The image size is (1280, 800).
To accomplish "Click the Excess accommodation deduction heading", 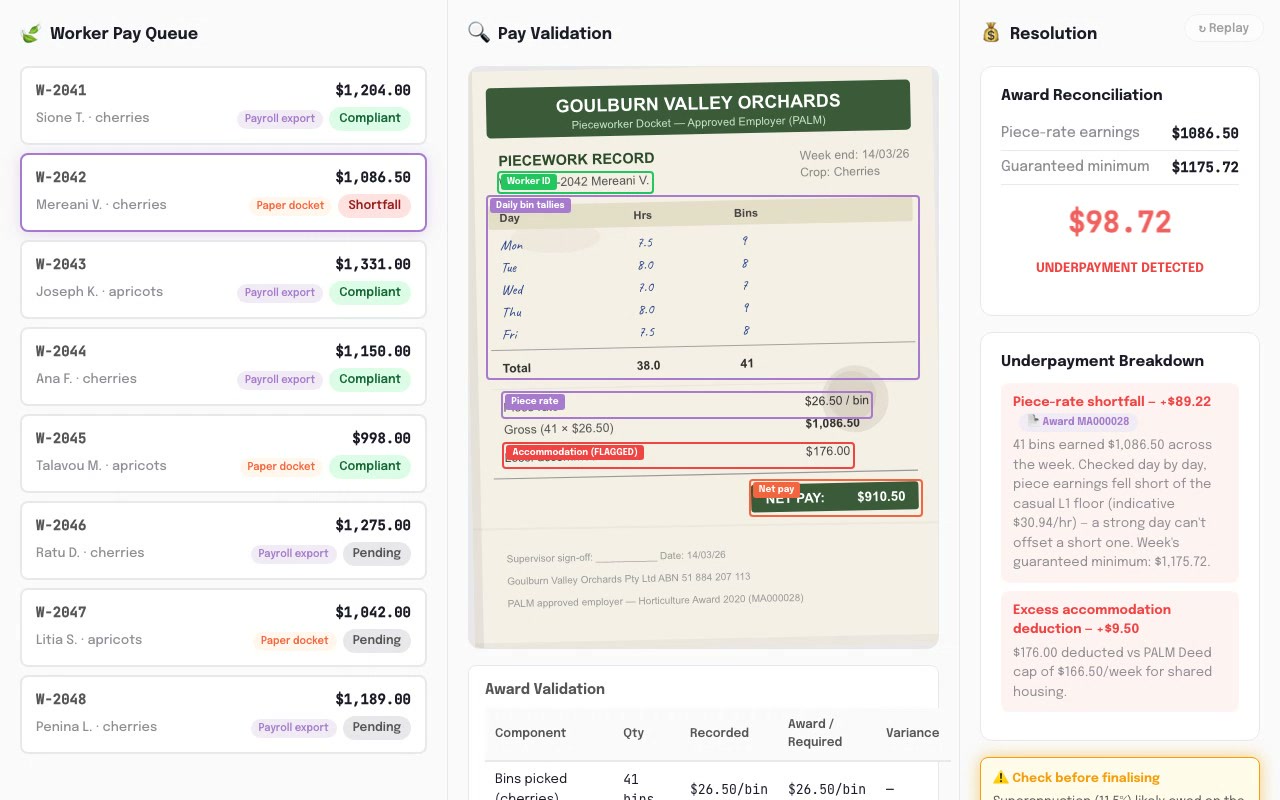I will [x=1092, y=619].
